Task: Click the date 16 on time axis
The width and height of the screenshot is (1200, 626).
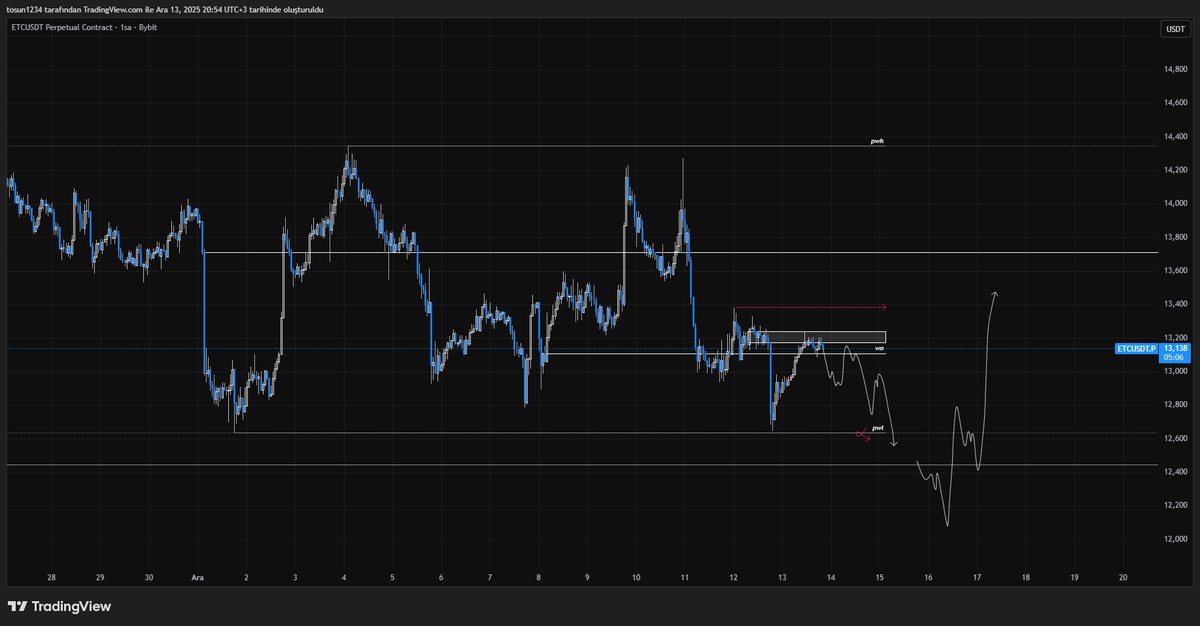Action: coord(929,577)
